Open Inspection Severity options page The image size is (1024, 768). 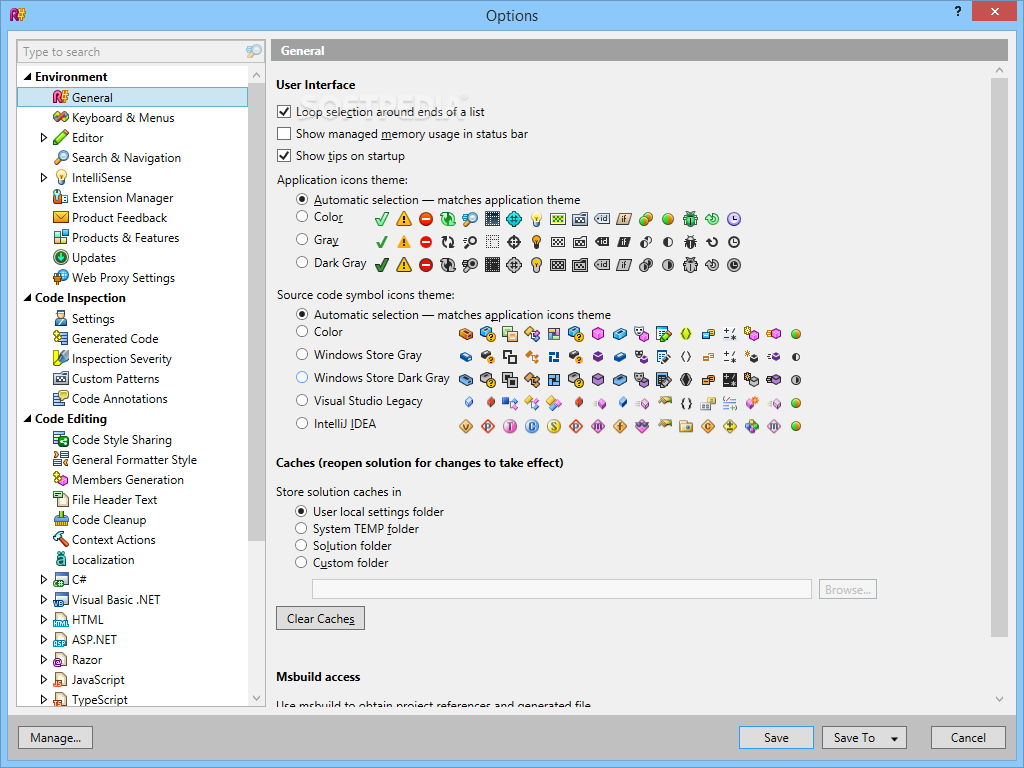tap(121, 359)
